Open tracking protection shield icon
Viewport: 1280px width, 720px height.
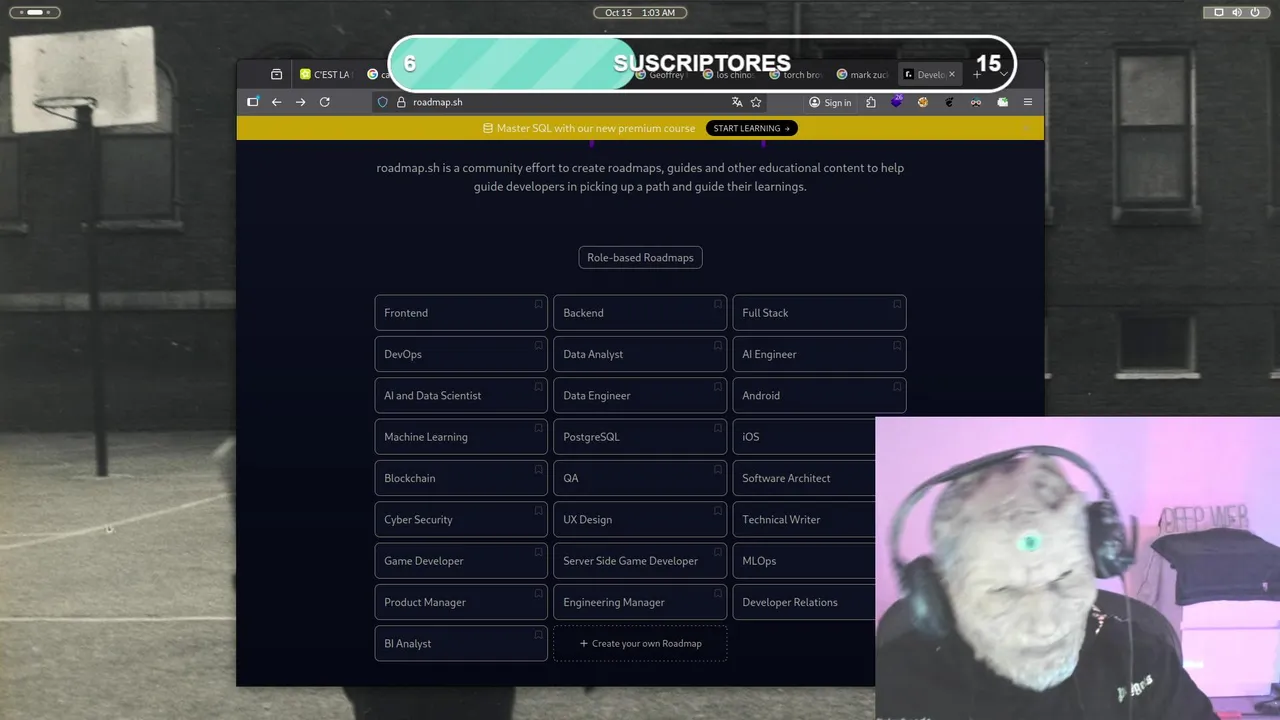point(383,102)
